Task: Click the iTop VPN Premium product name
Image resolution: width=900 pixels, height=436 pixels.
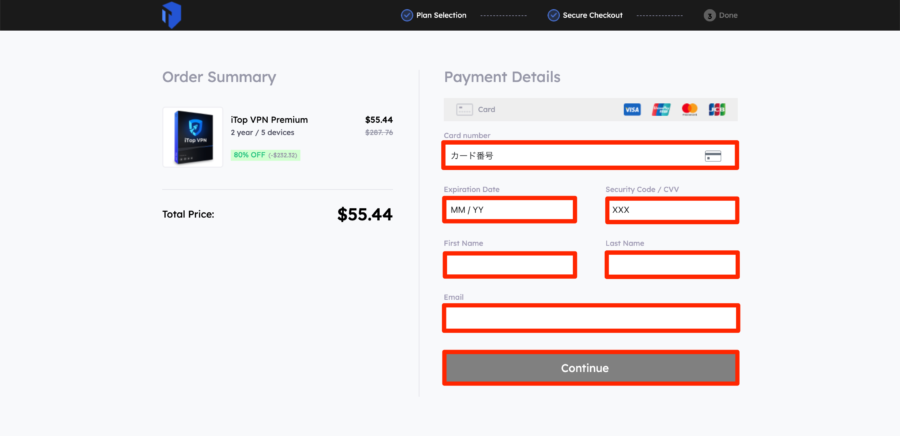Action: [269, 120]
